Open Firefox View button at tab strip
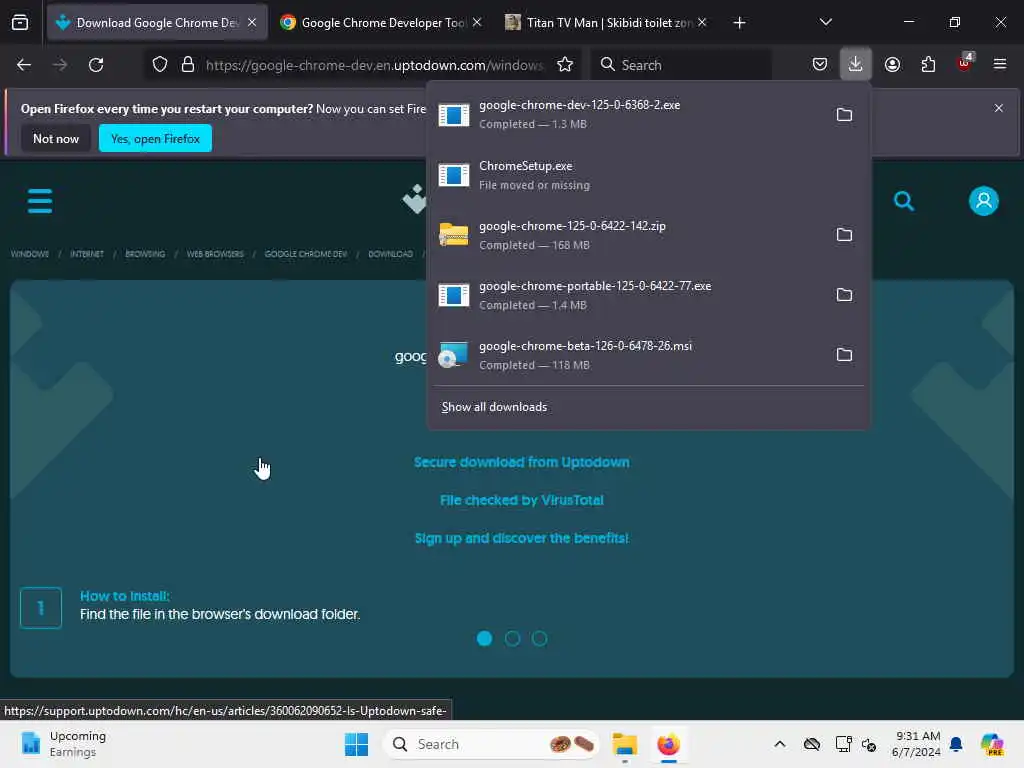This screenshot has height=768, width=1024. click(x=20, y=23)
